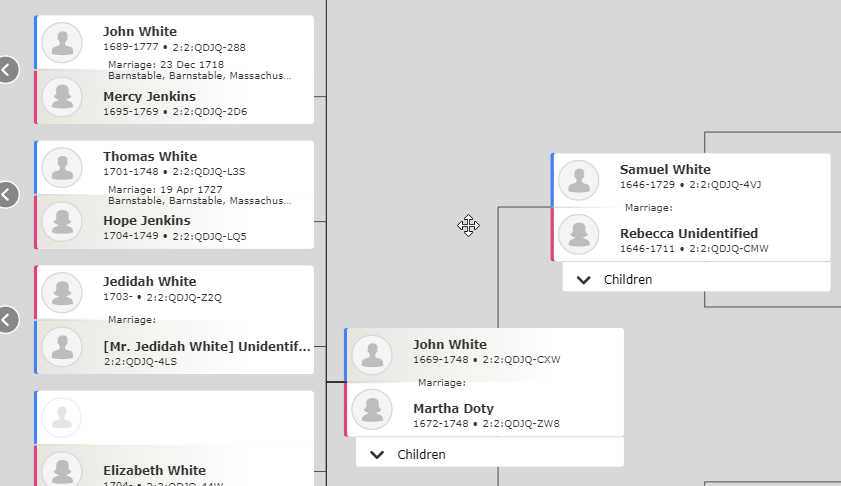Click John White 1669-1748 portrait icon

tap(372, 355)
